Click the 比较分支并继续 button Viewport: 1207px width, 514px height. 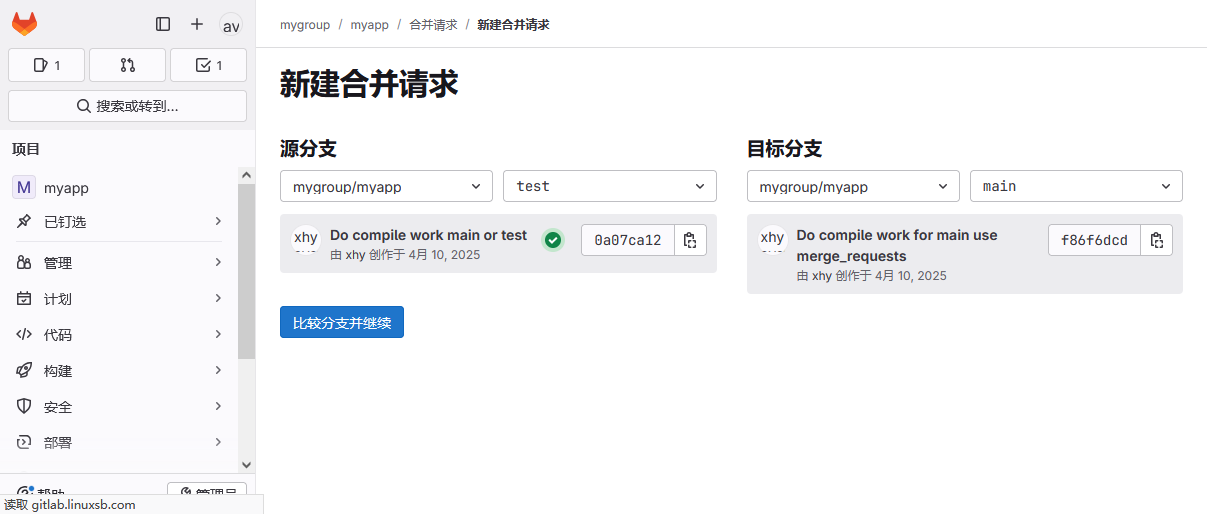point(342,323)
